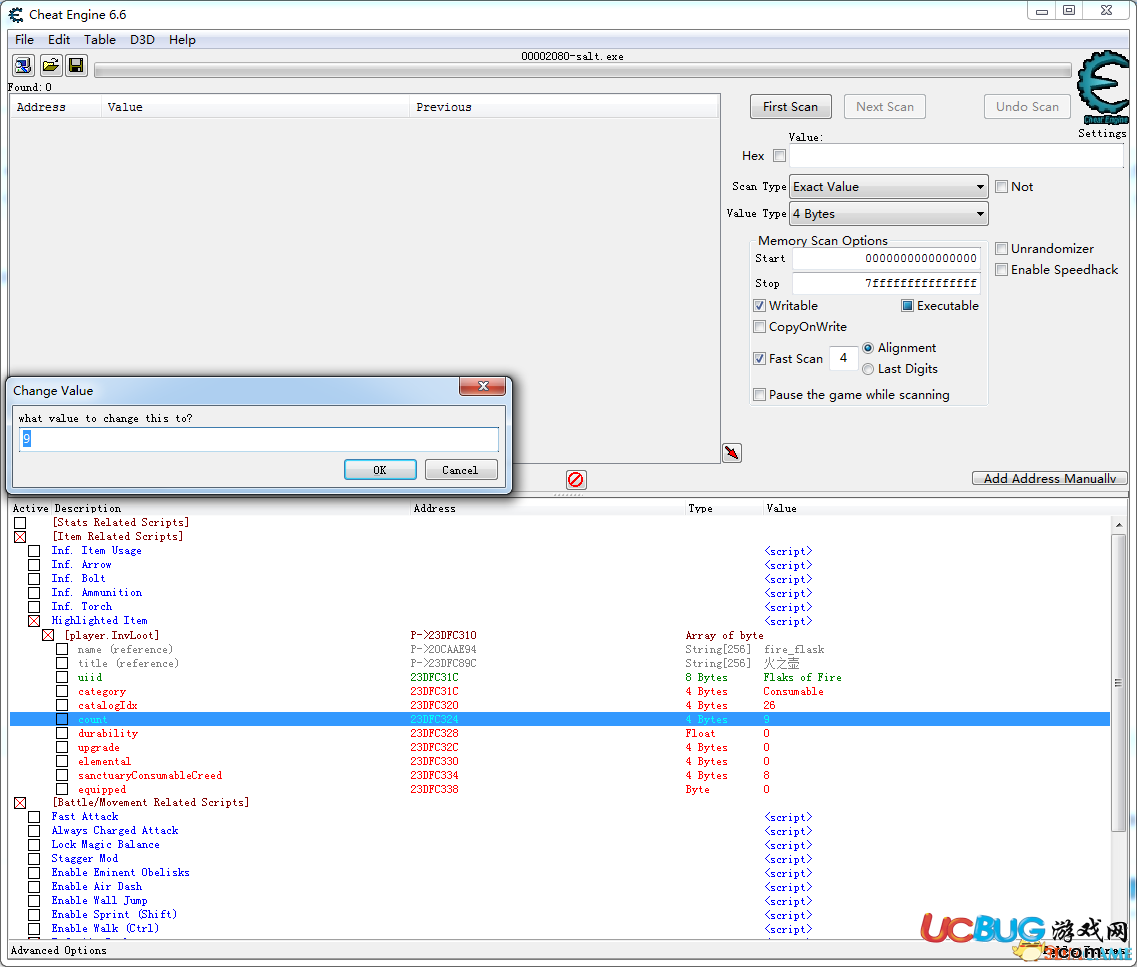Image resolution: width=1137 pixels, height=967 pixels.
Task: Enable the Inf. Ammunition script
Action: pyautogui.click(x=34, y=593)
